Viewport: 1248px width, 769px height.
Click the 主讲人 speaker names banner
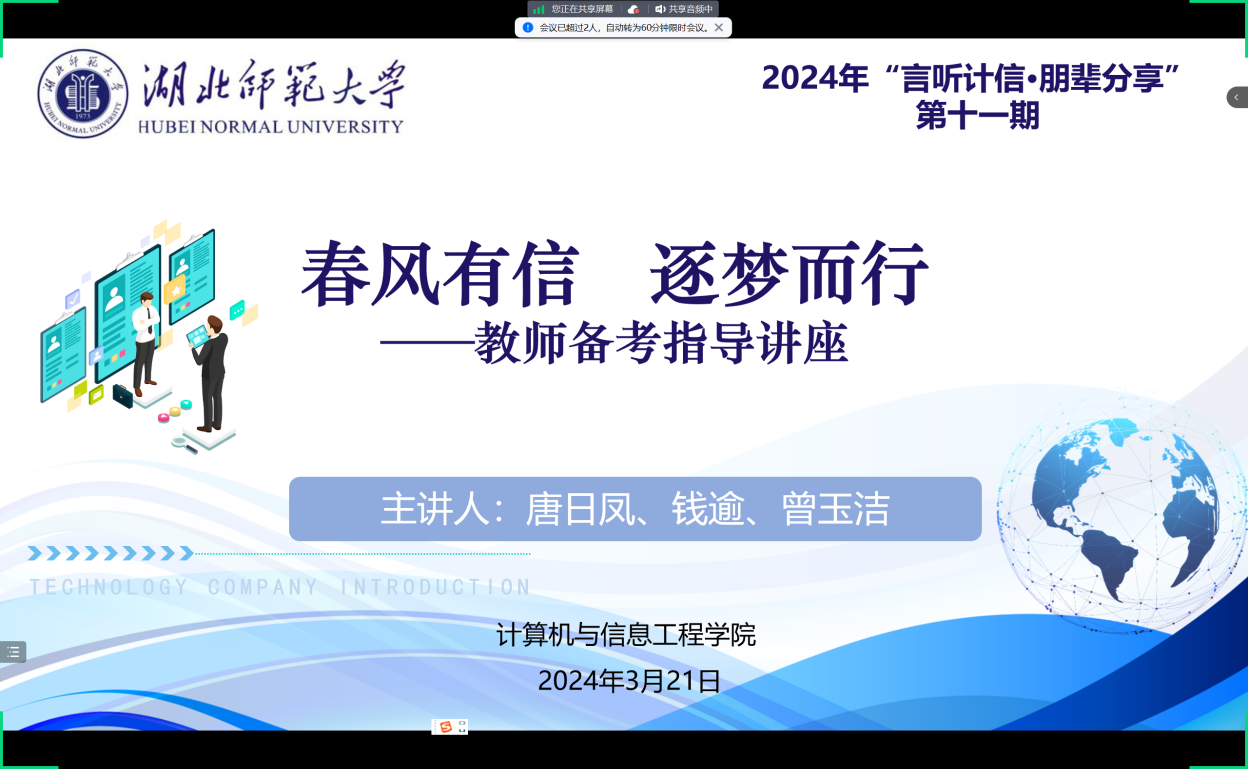[635, 509]
